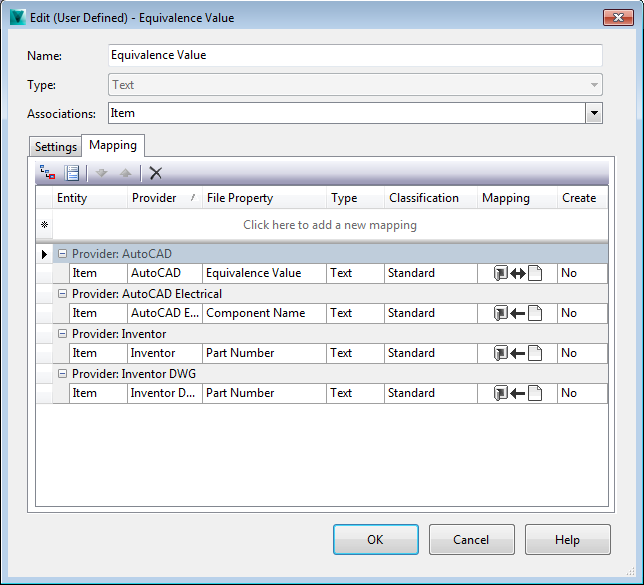Click the 'No' Create cell in AutoCAD row
The height and width of the screenshot is (585, 644).
[x=582, y=273]
